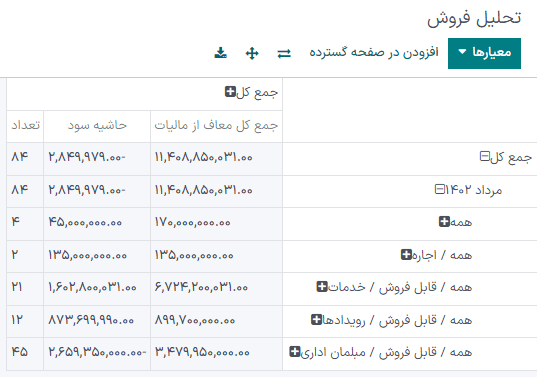Select cell ۸۷۳,۶۹۹,۹۹۰.۰۰ margin for رویدادها
Image resolution: width=537 pixels, height=377 pixels.
[x=97, y=321]
